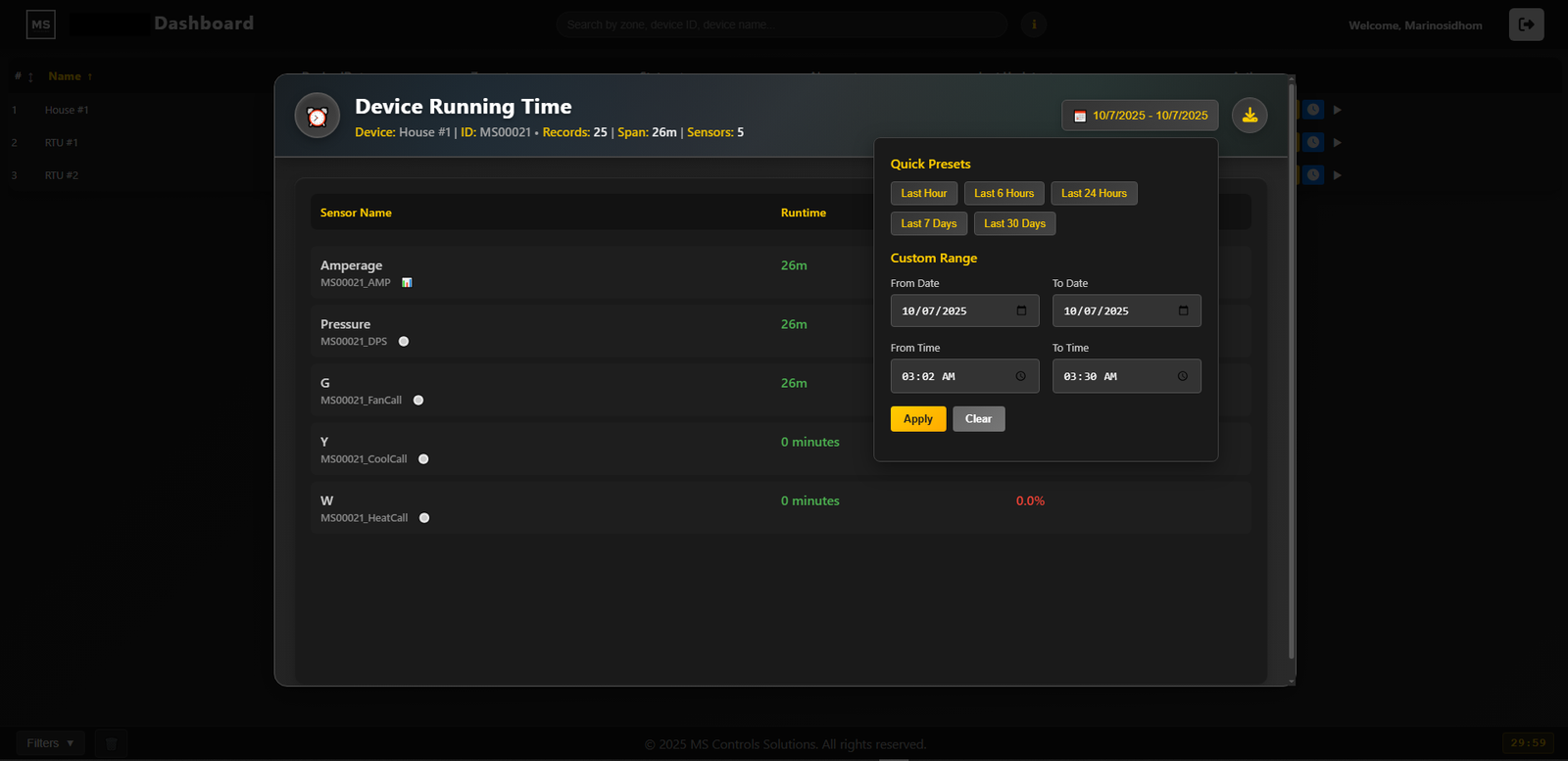Open the To Time clock picker icon
Viewport: 1568px width, 761px height.
click(x=1182, y=376)
